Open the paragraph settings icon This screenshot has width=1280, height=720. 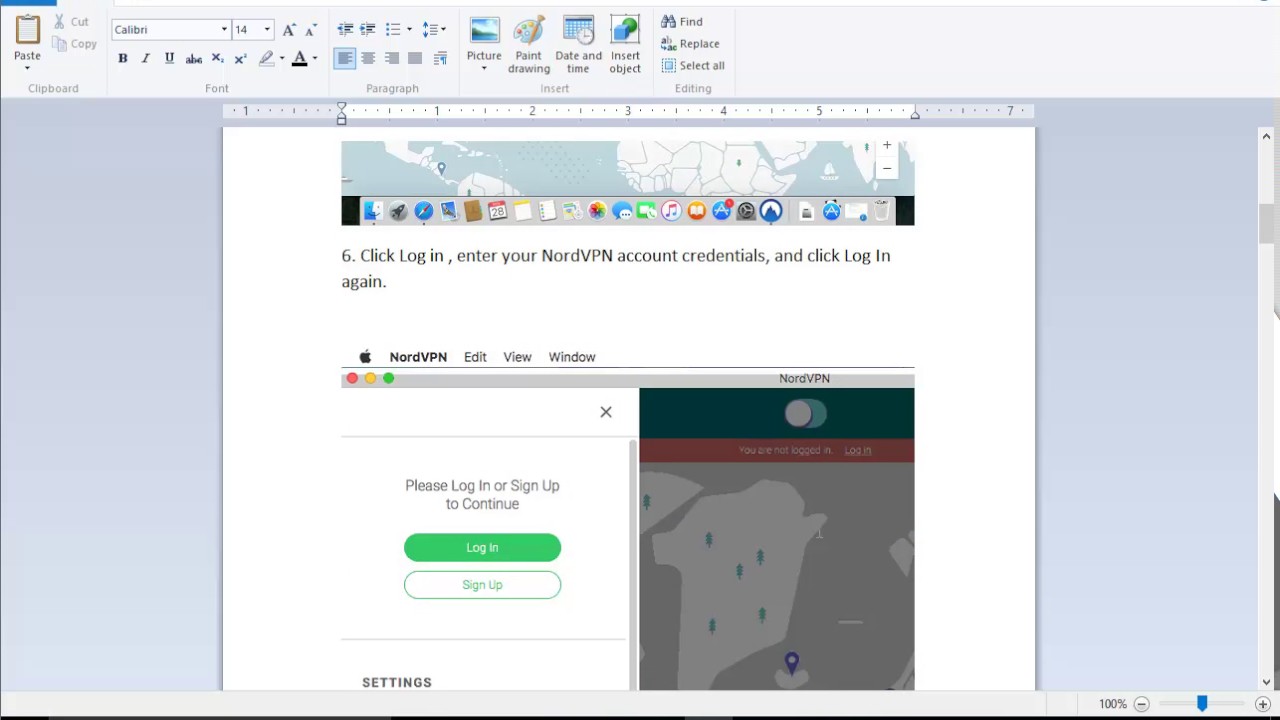[440, 59]
